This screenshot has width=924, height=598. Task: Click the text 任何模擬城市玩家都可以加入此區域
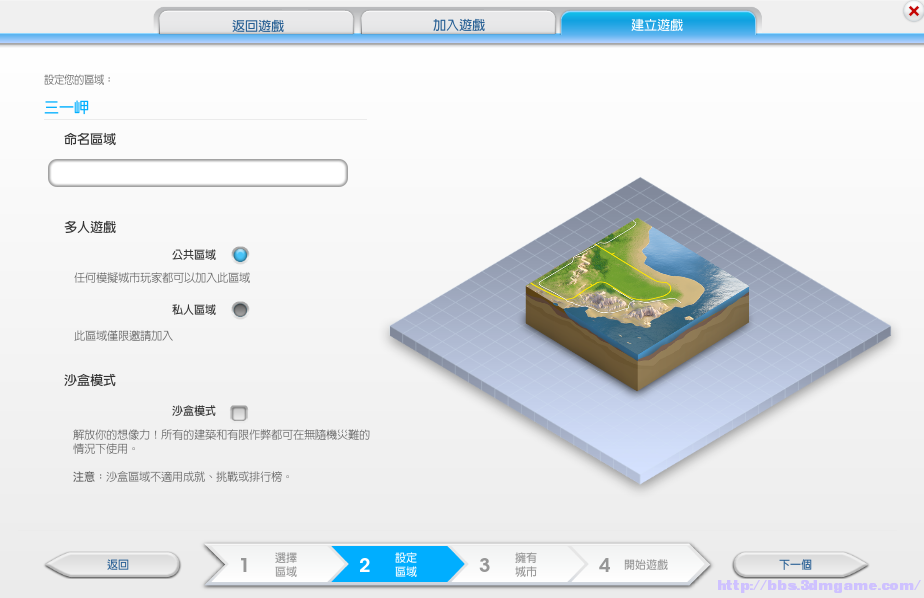162,277
